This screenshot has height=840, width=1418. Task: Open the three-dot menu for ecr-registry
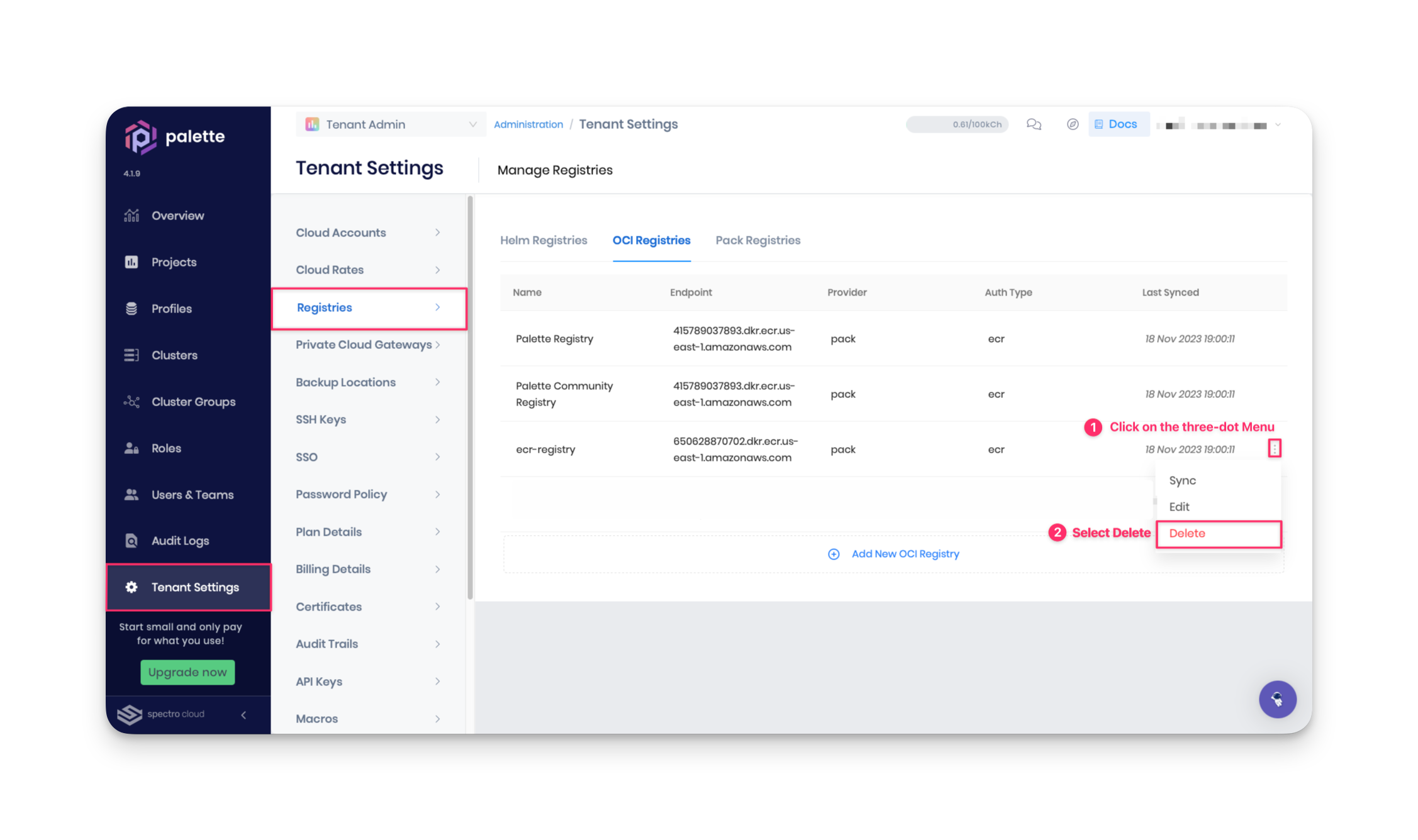click(1275, 448)
